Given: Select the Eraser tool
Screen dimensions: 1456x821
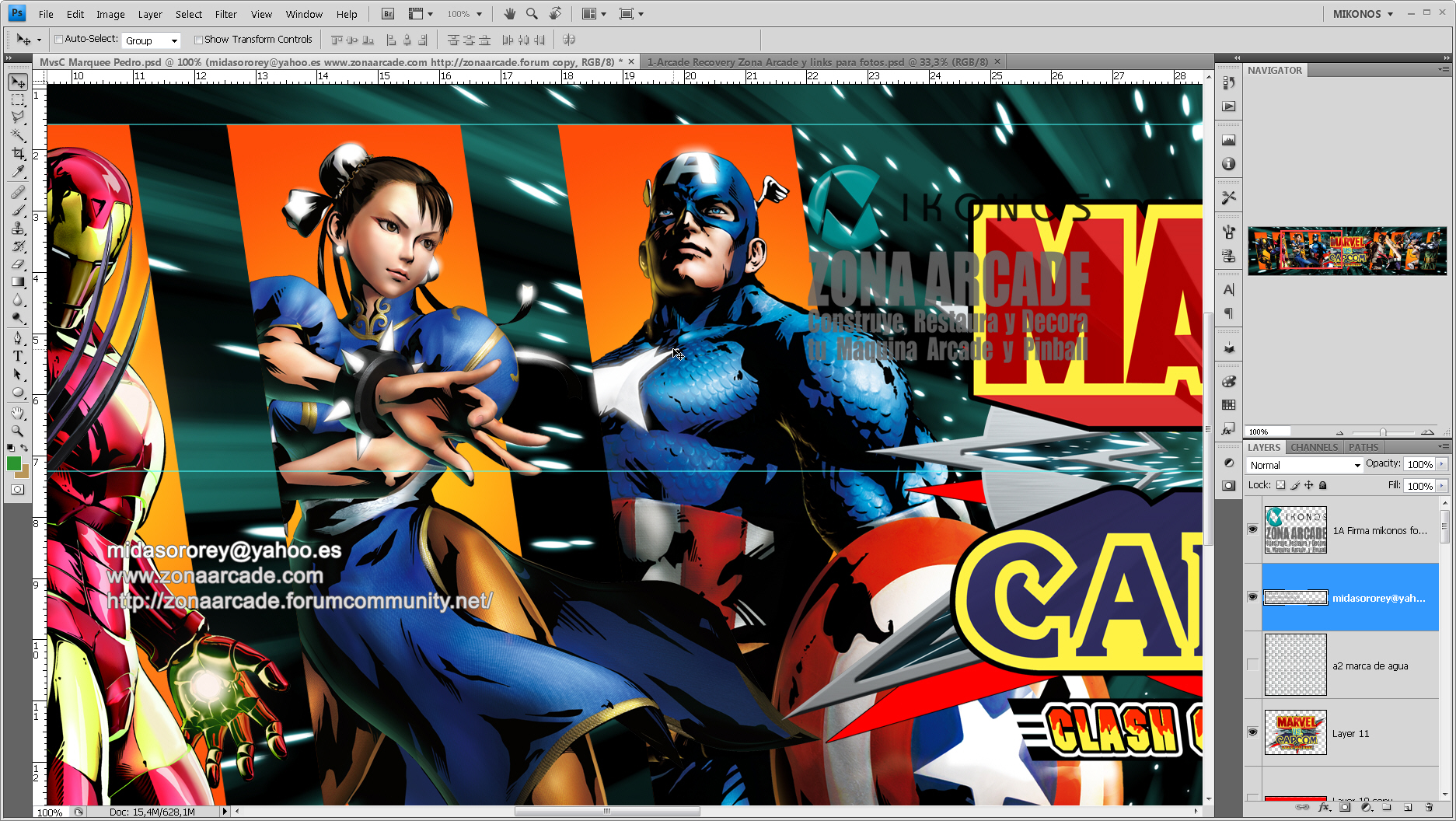Looking at the screenshot, I should pyautogui.click(x=18, y=264).
